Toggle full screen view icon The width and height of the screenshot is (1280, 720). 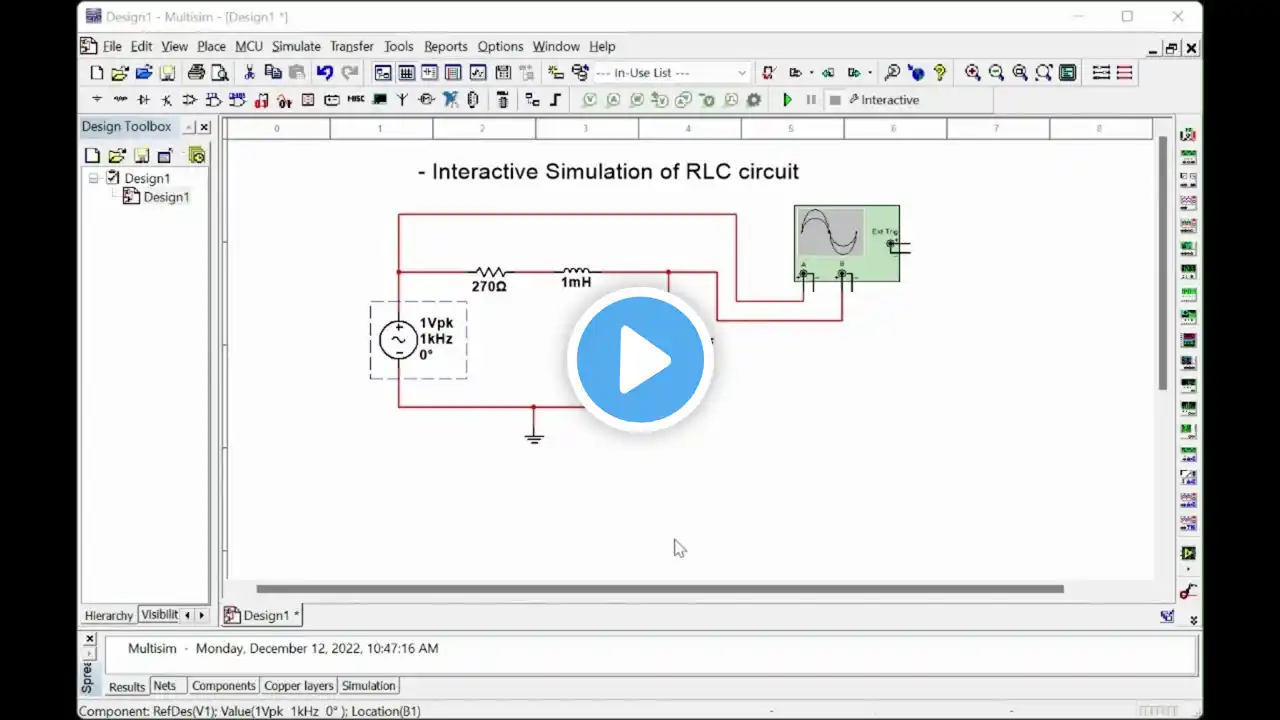1068,73
